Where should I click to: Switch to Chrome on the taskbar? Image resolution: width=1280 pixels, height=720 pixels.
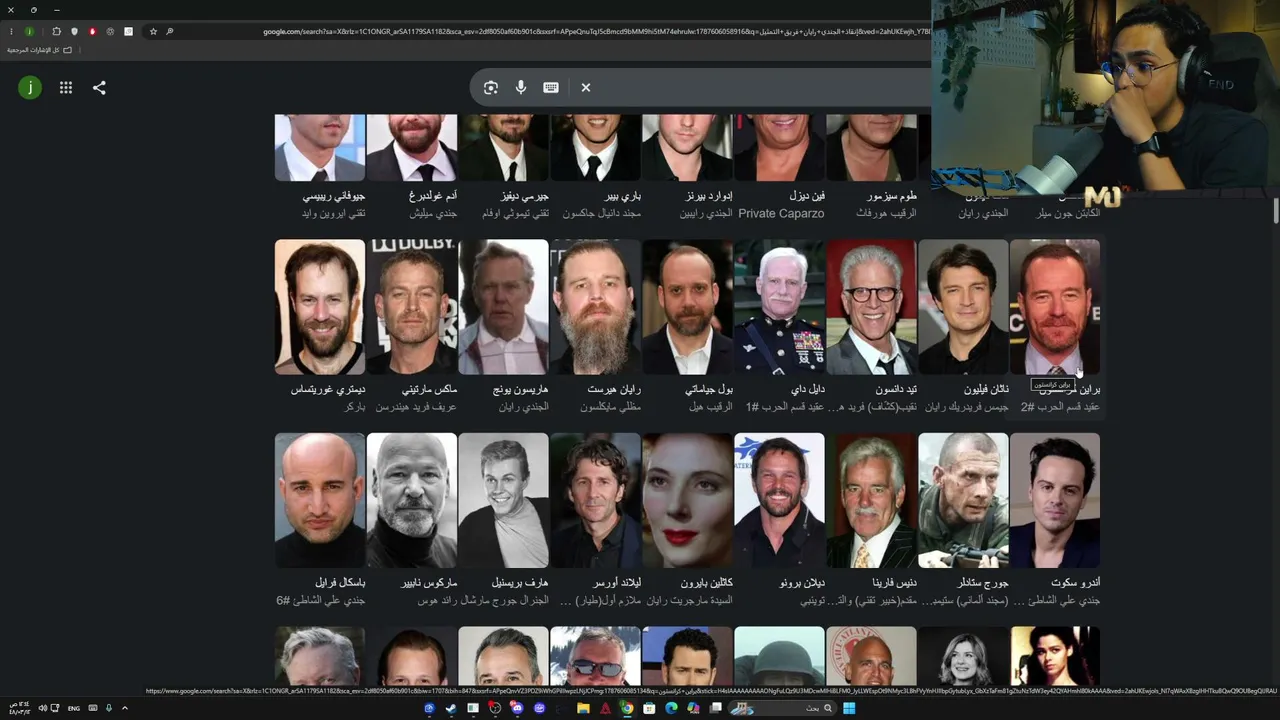click(x=627, y=708)
